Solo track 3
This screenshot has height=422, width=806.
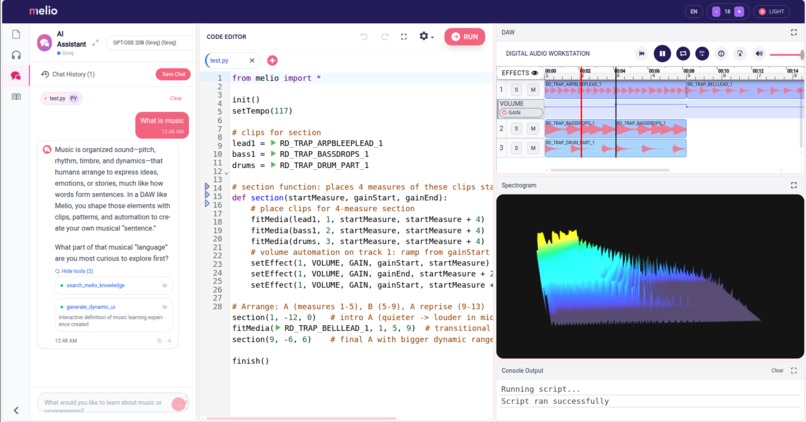click(517, 148)
